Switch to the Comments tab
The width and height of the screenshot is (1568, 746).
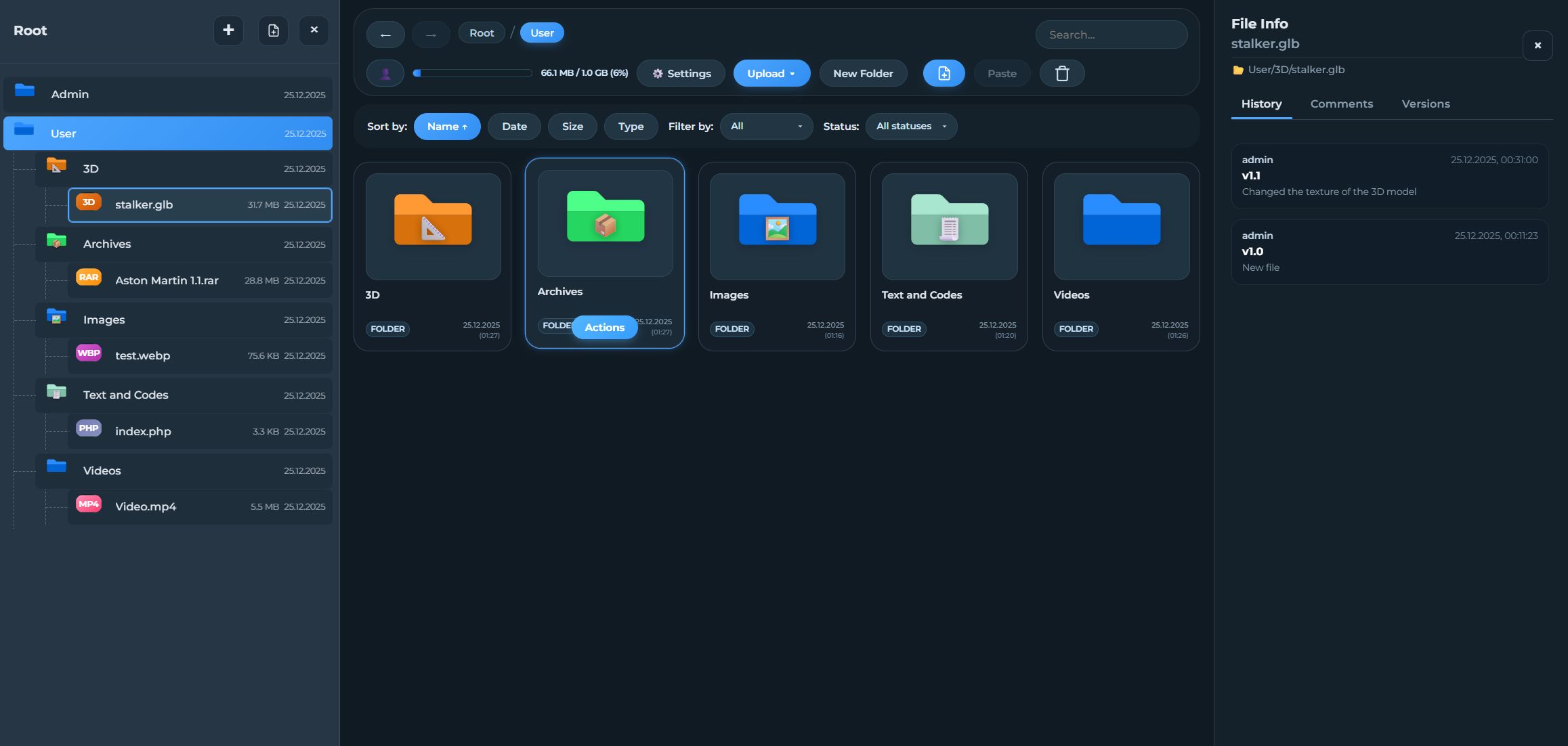click(x=1341, y=104)
